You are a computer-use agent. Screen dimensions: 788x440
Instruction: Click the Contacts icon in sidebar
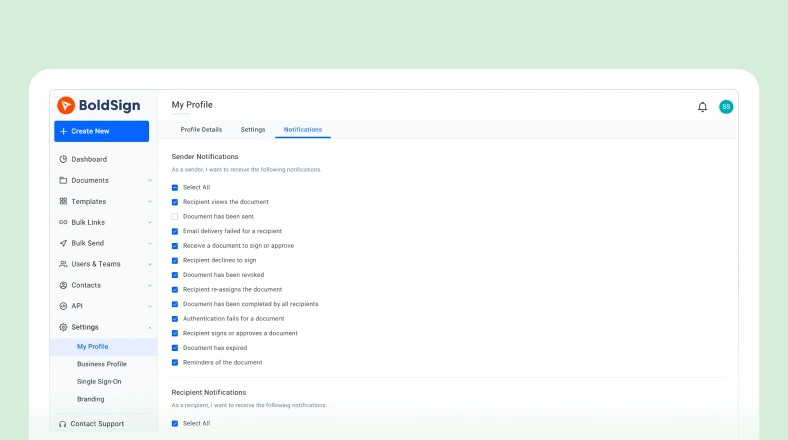tap(63, 285)
